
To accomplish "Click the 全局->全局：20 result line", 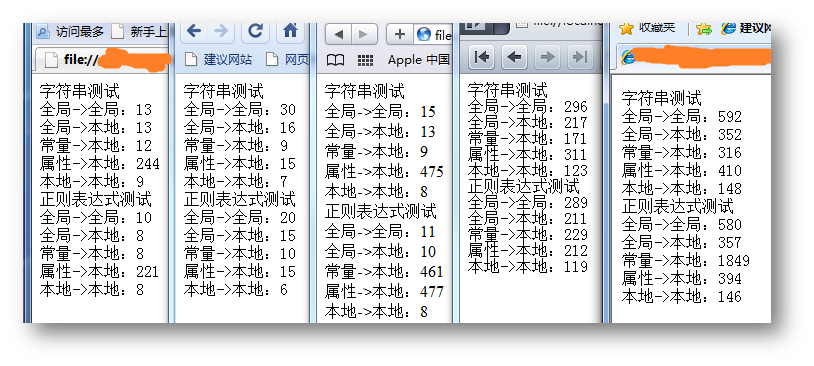I will (x=239, y=218).
